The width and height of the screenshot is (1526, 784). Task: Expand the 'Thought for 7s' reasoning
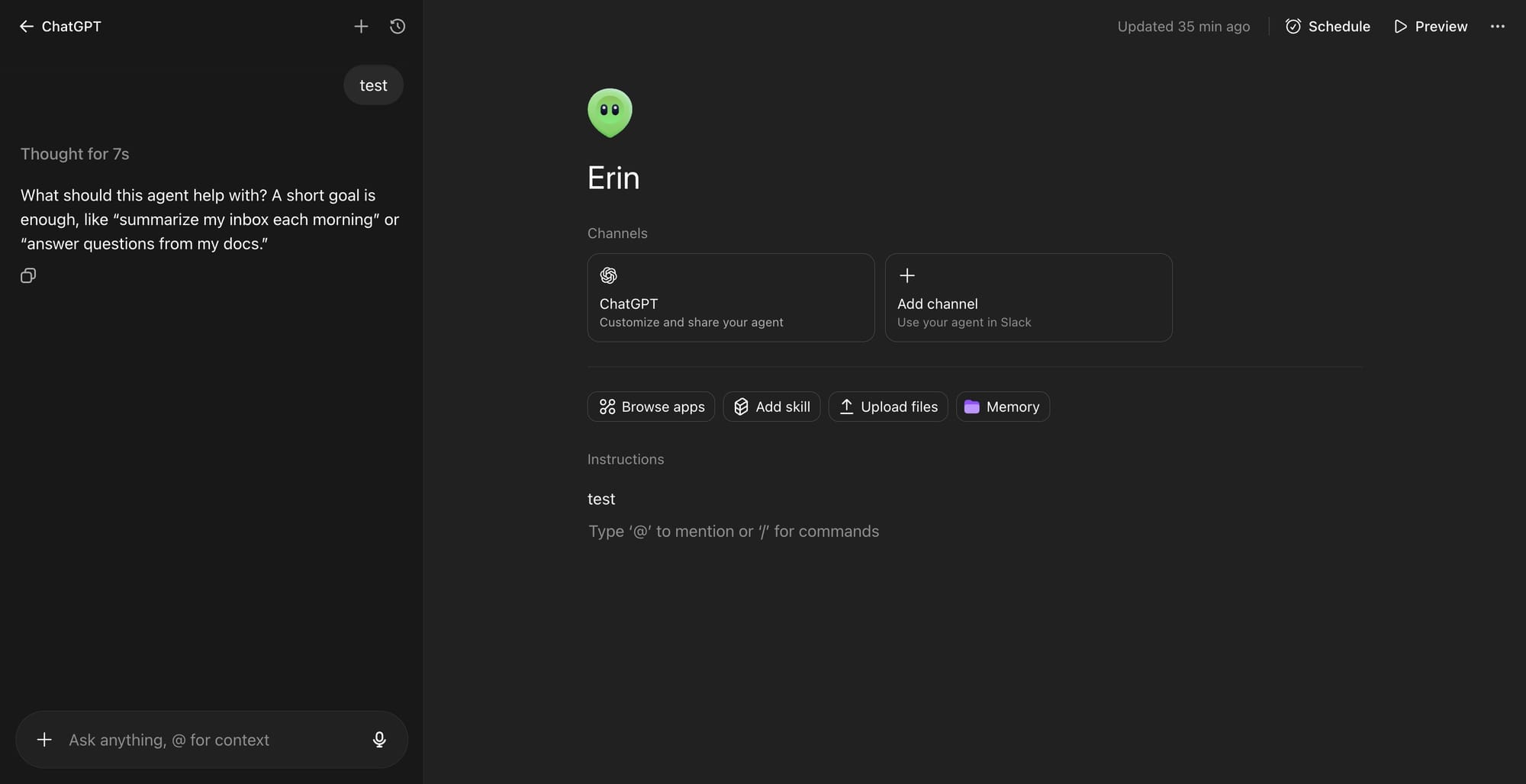click(75, 154)
